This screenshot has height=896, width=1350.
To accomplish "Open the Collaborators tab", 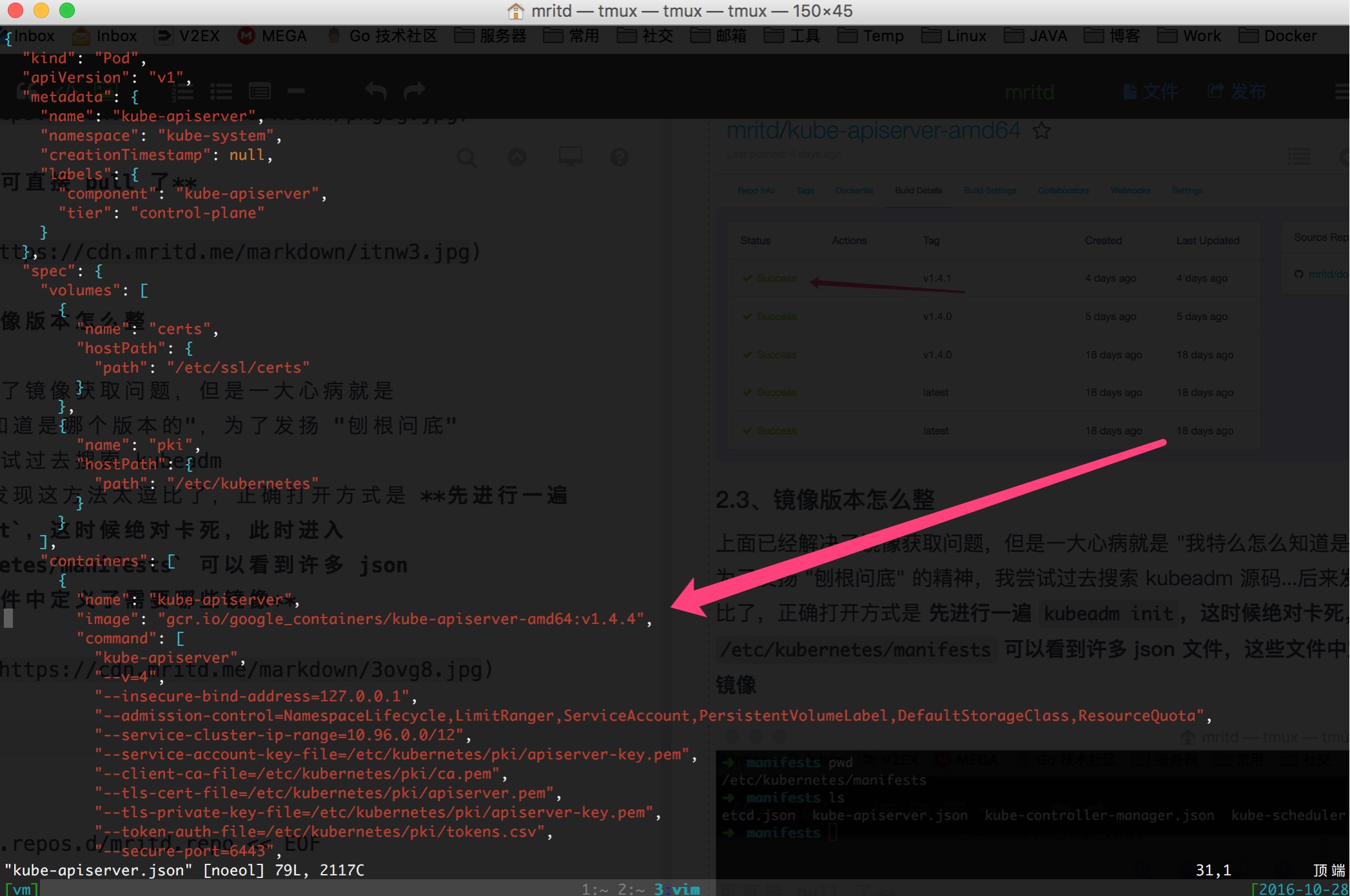I will point(1063,191).
